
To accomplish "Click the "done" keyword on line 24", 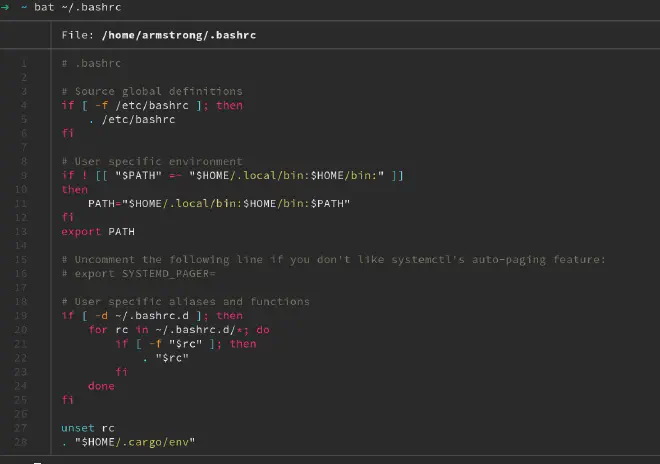I will tap(101, 385).
